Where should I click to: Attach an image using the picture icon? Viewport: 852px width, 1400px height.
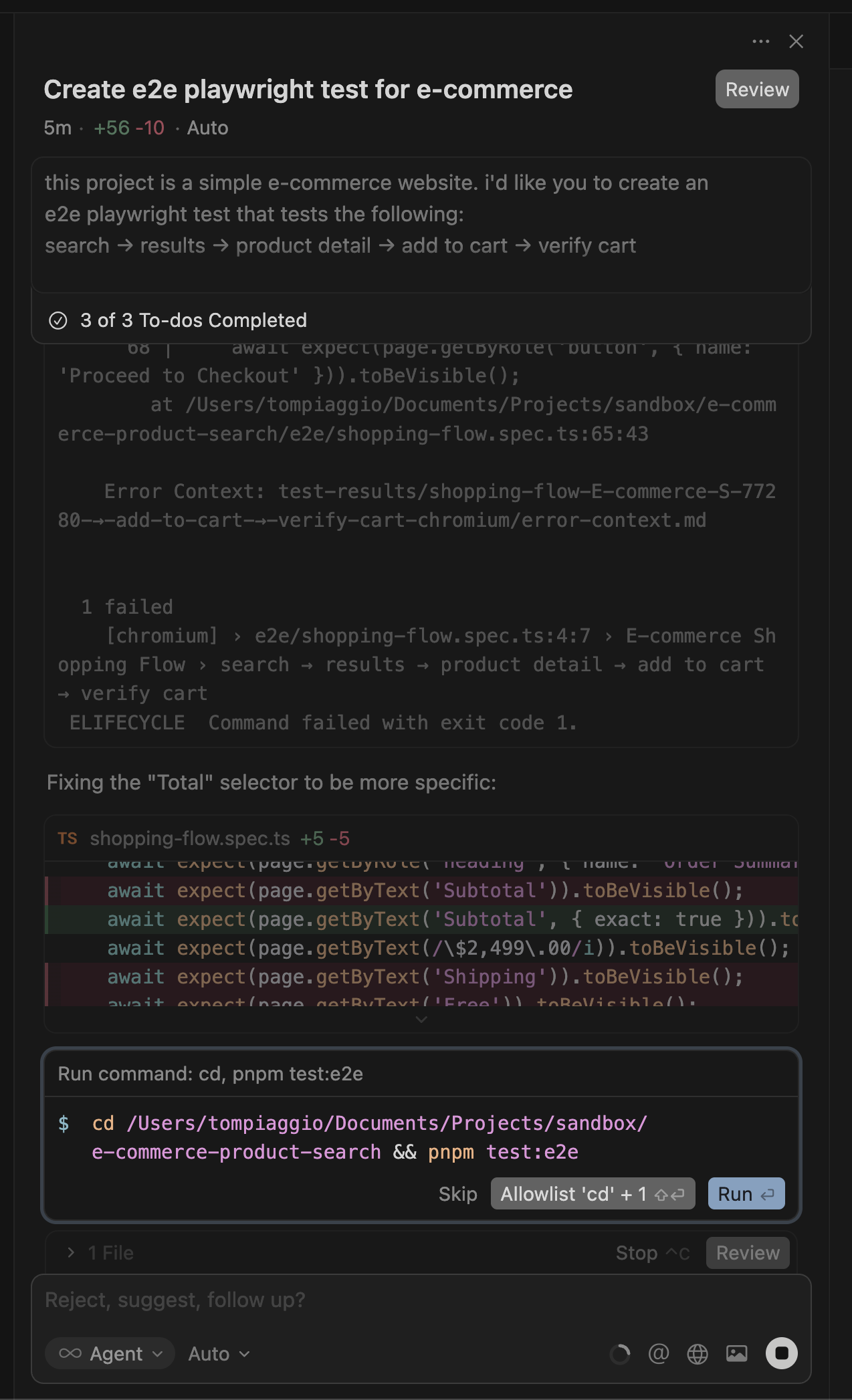pyautogui.click(x=736, y=1353)
